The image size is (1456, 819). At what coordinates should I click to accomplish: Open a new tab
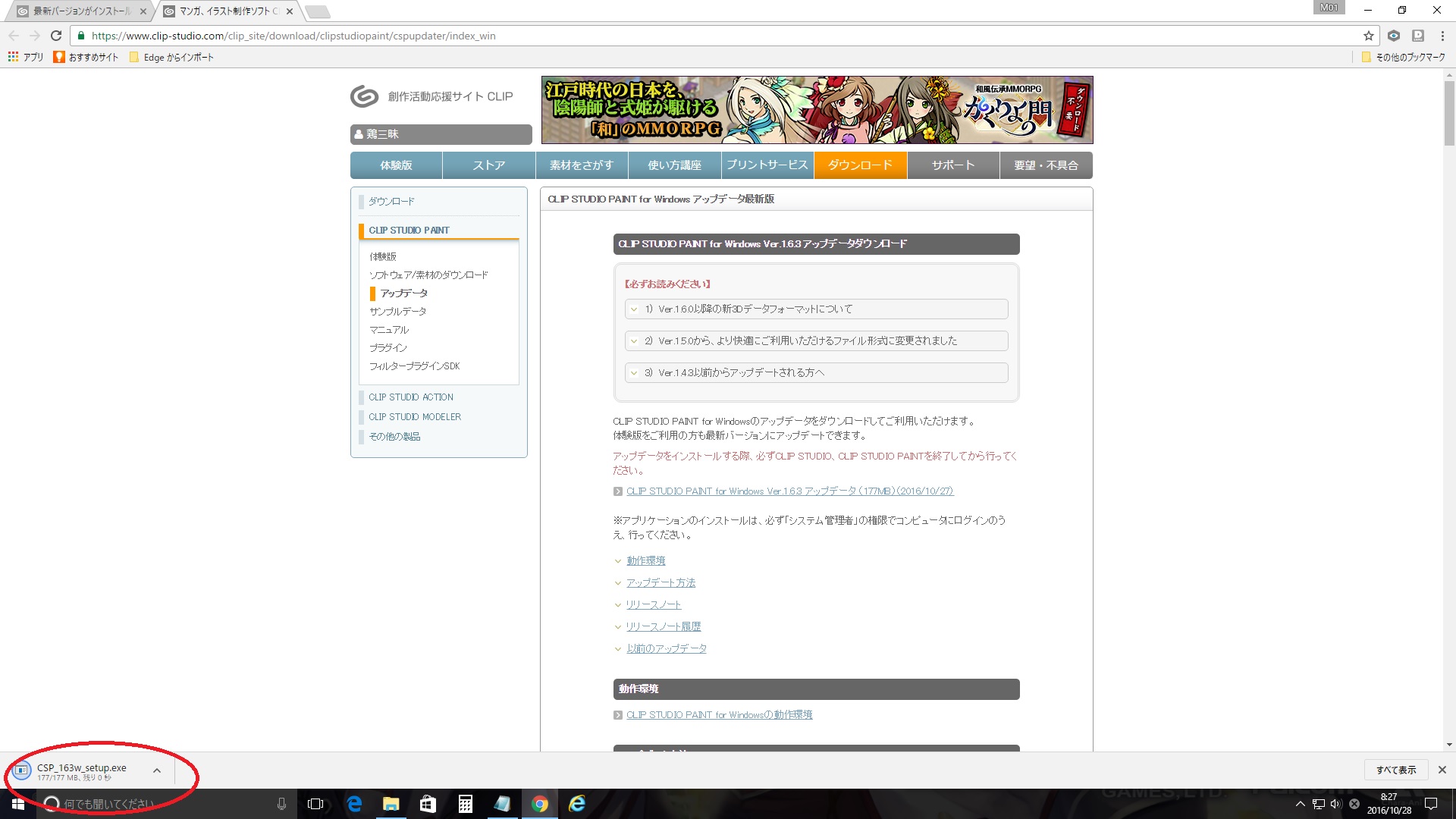point(317,11)
